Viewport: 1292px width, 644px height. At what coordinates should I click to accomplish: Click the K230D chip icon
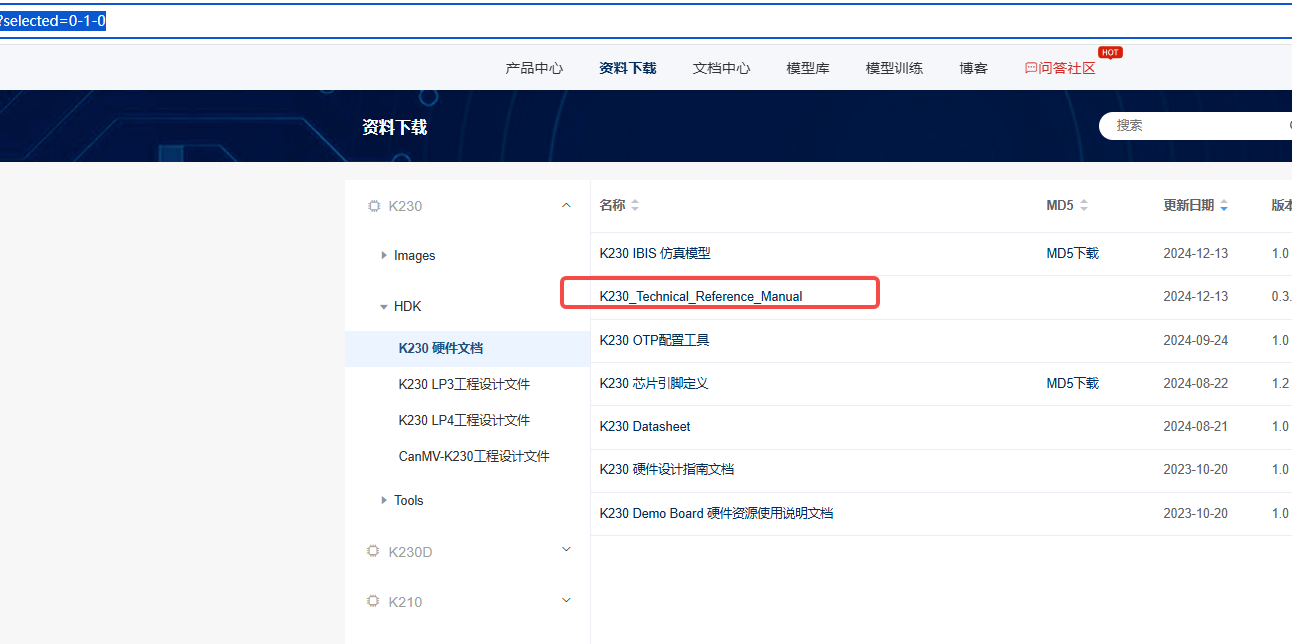tap(374, 552)
